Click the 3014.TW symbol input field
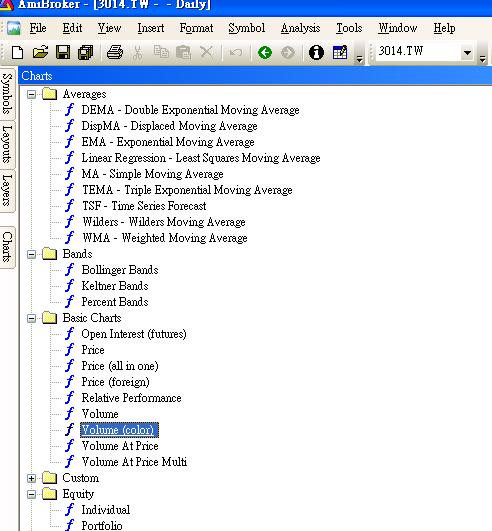Screen dimensions: 492x531 click(419, 52)
